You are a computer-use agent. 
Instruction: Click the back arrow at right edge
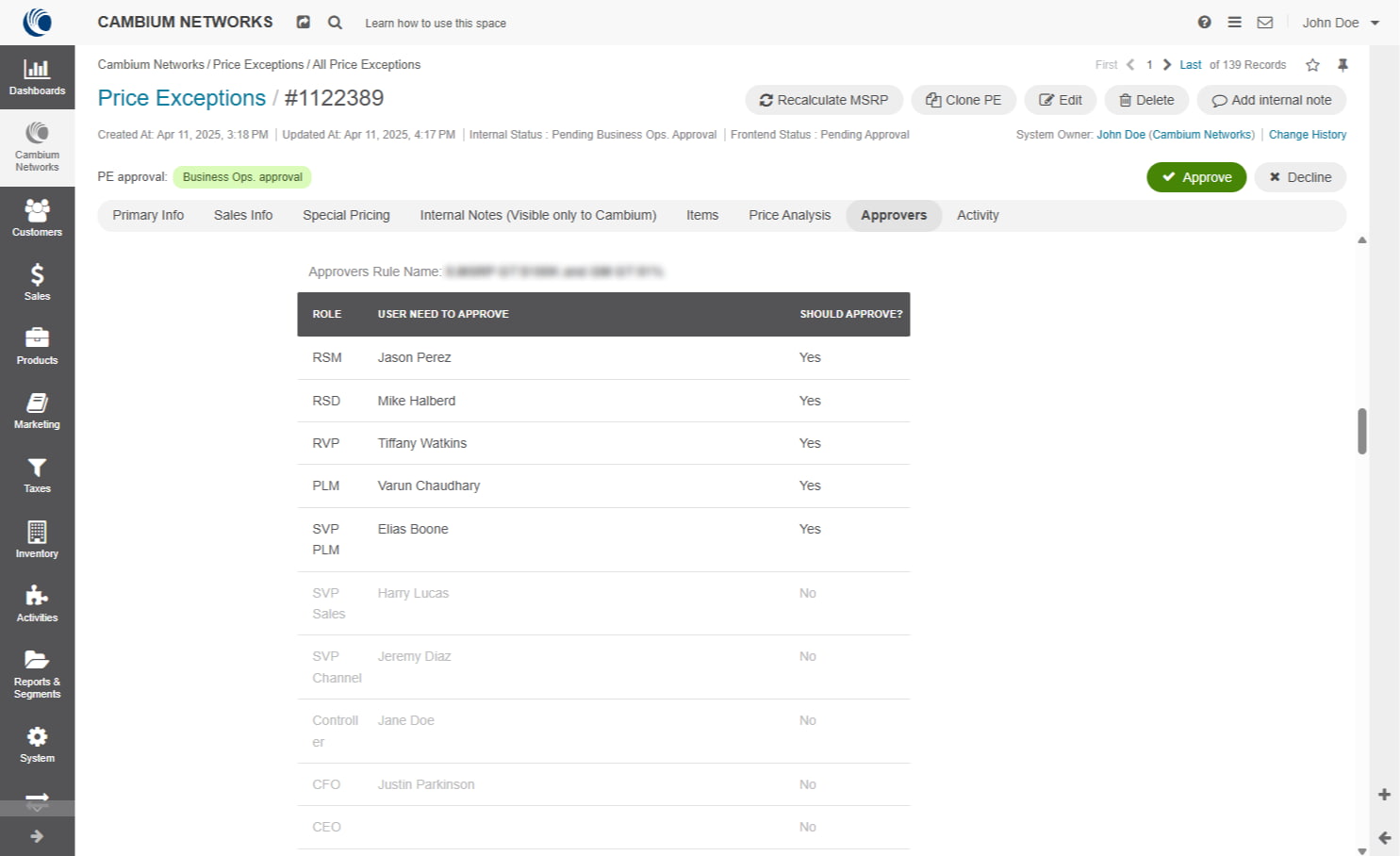coord(1384,837)
